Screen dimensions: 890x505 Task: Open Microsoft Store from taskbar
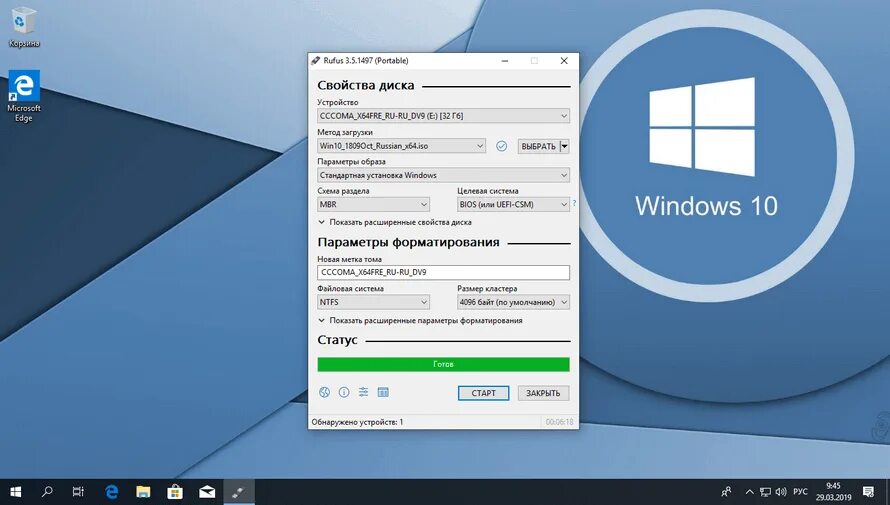175,491
